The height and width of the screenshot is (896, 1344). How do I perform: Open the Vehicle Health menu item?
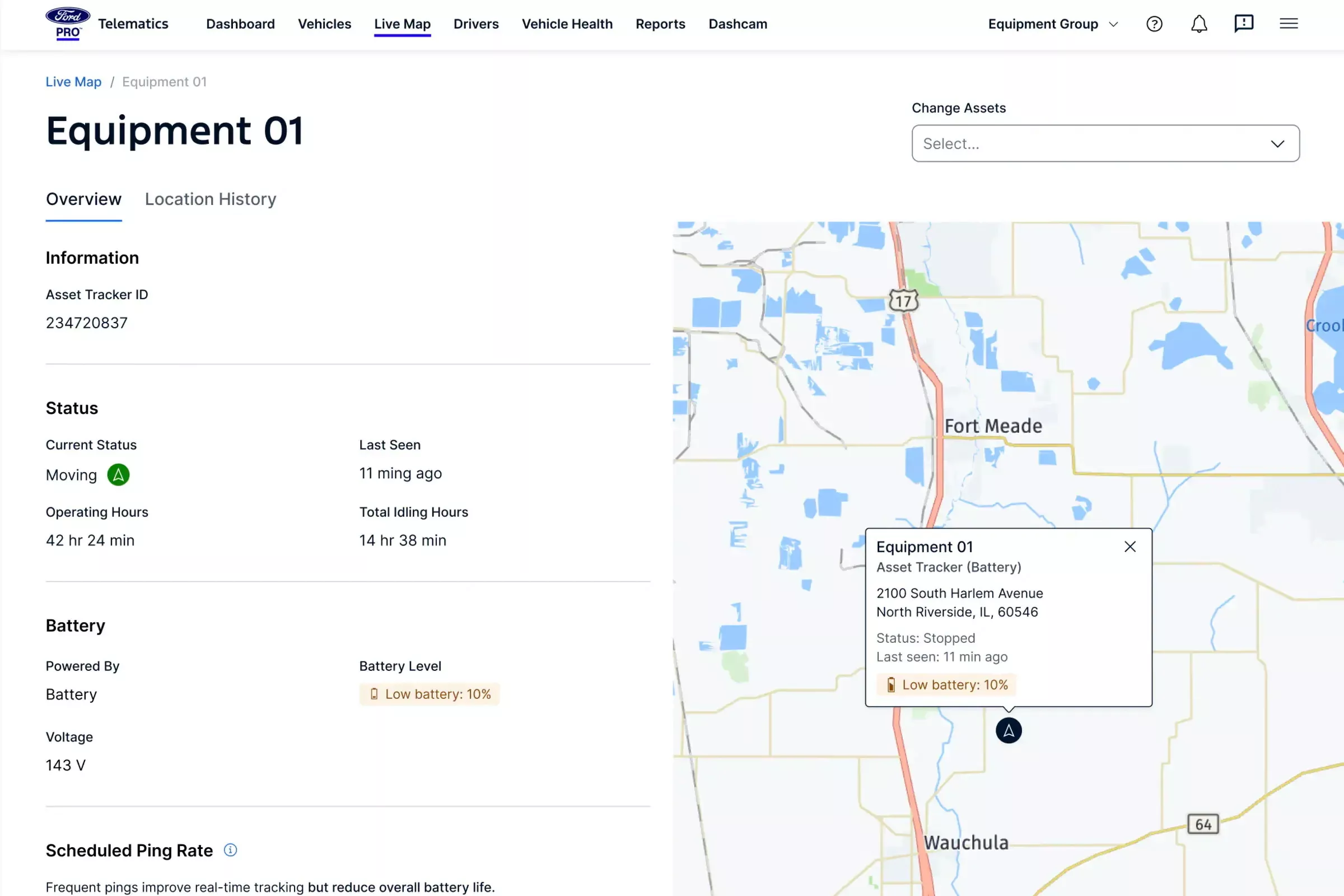[x=567, y=24]
